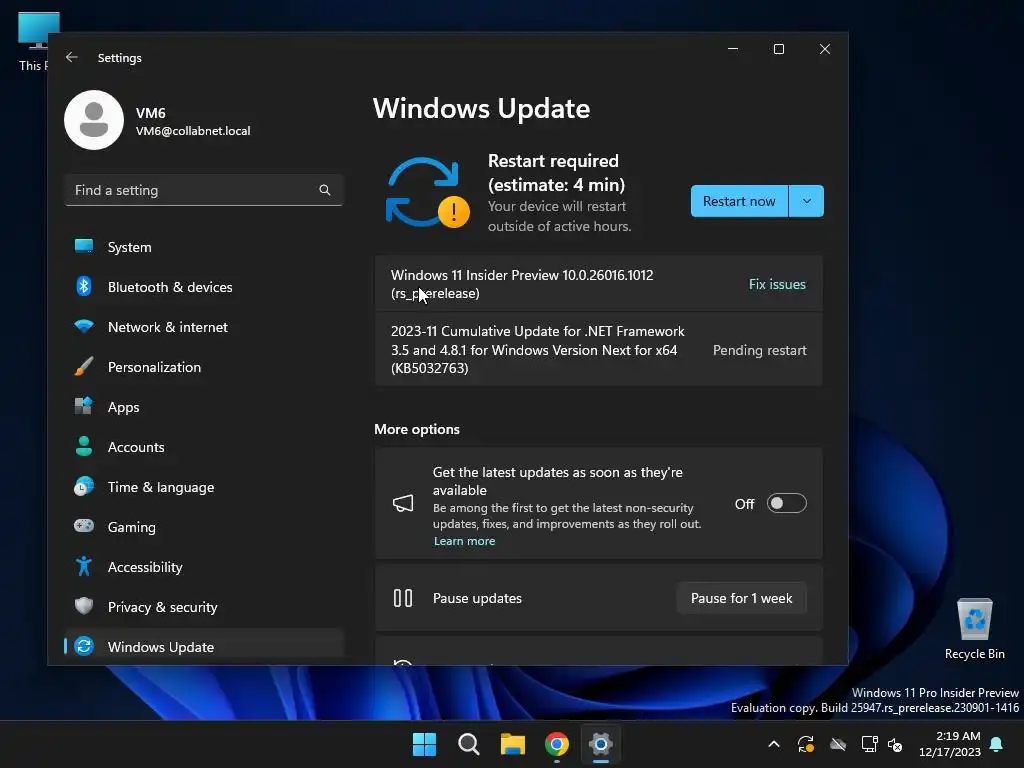Expand the Restart now dropdown arrow
Screen dimensions: 1024x768
(807, 201)
